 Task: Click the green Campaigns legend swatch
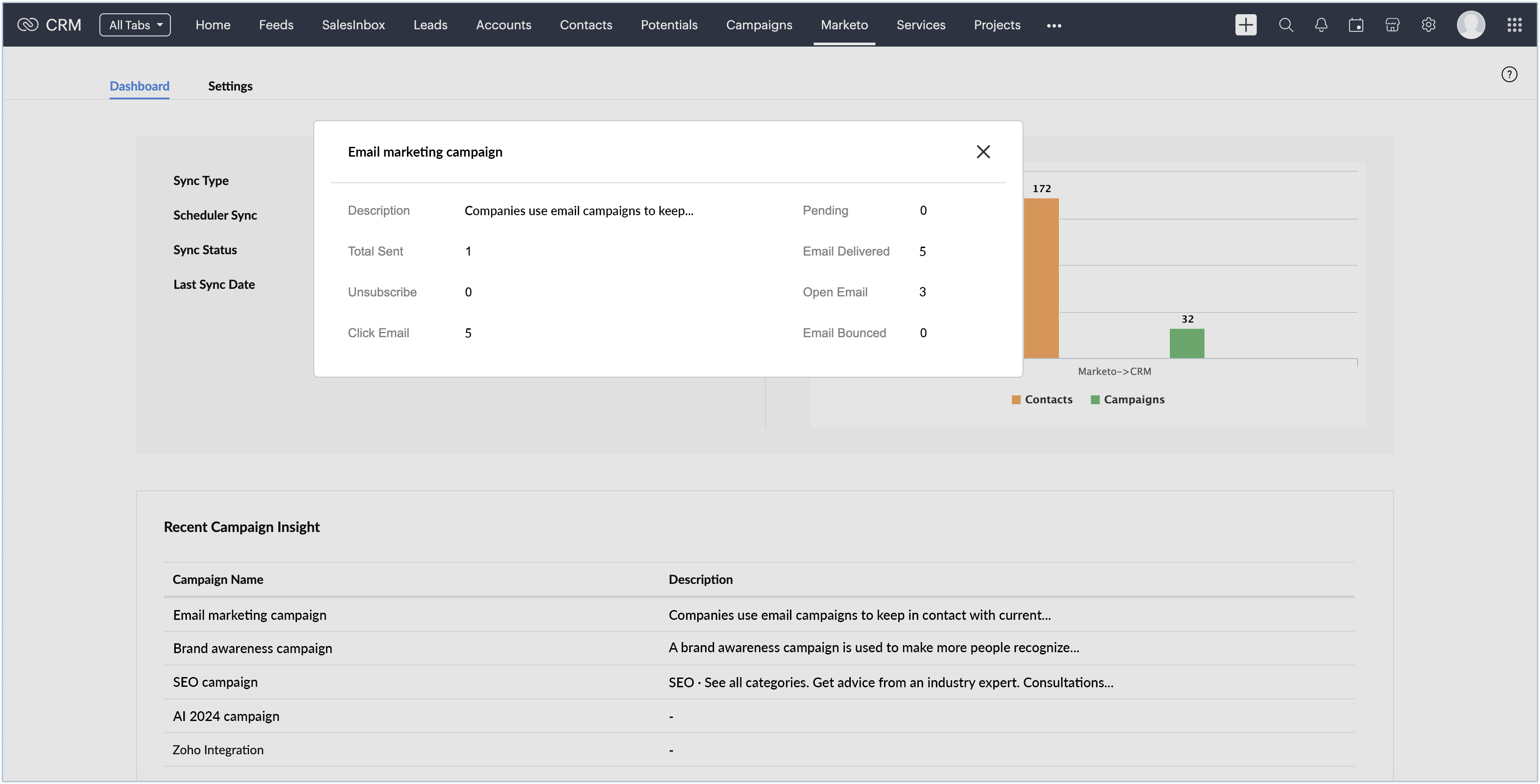click(1095, 400)
